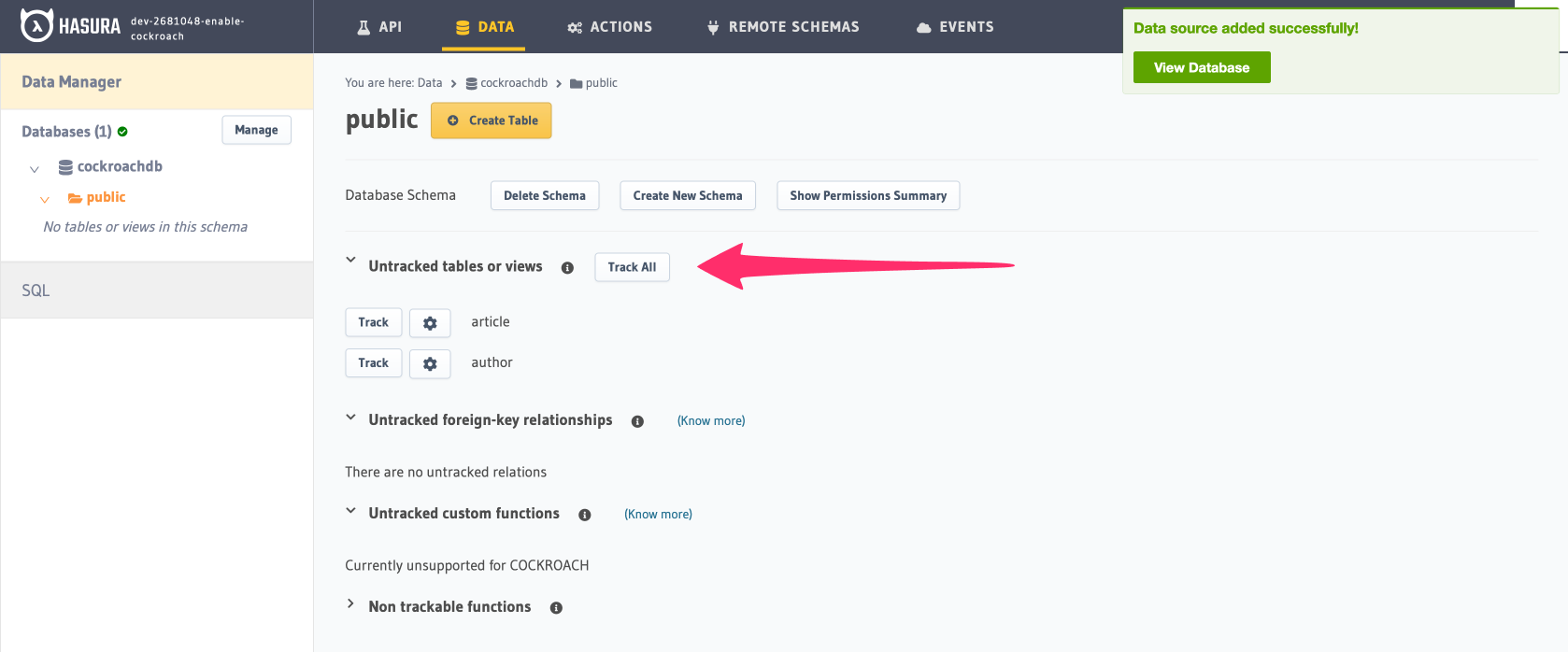Expand the Non trackable functions section
The image size is (1568, 652).
coord(351,604)
